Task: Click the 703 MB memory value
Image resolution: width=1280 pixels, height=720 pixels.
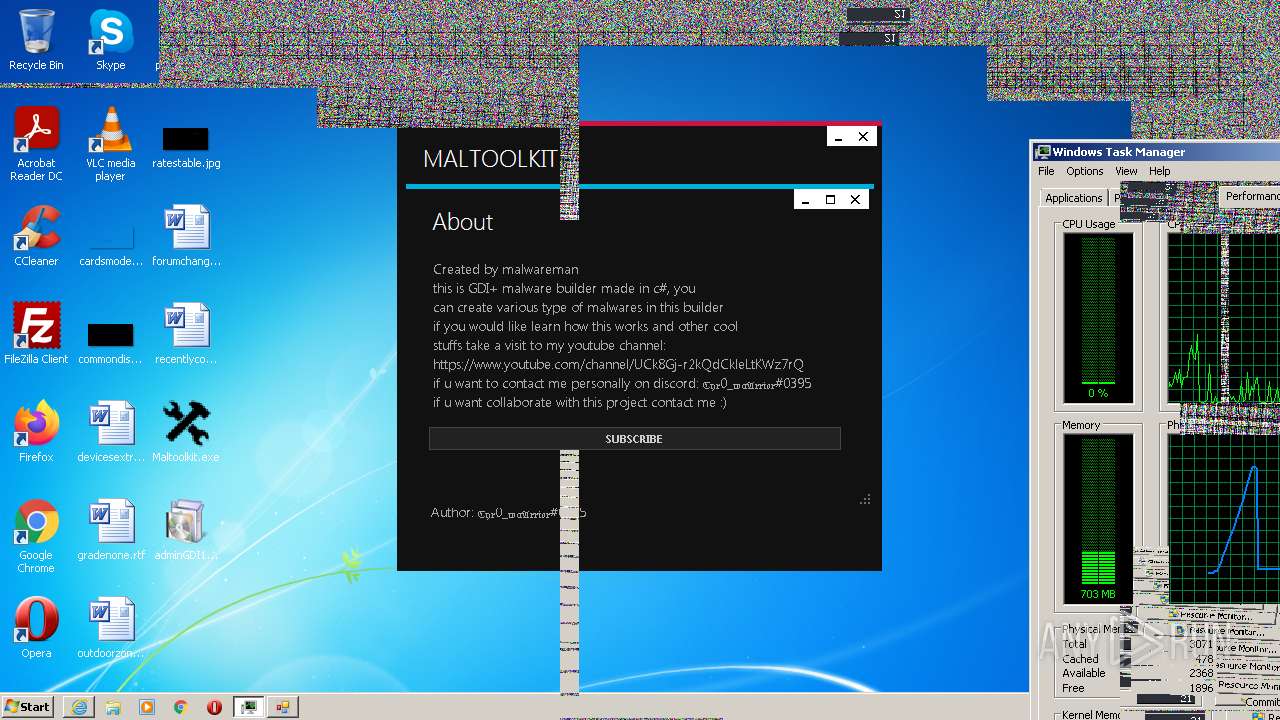Action: point(1098,594)
